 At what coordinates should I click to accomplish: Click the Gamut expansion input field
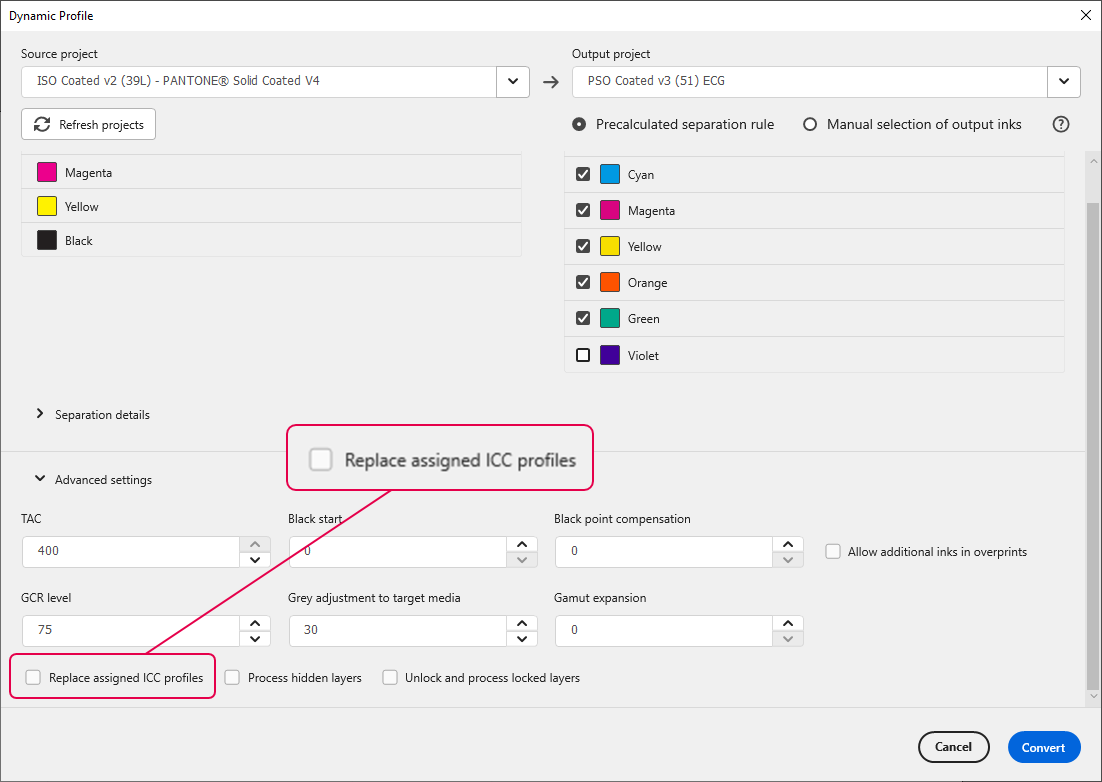point(664,630)
